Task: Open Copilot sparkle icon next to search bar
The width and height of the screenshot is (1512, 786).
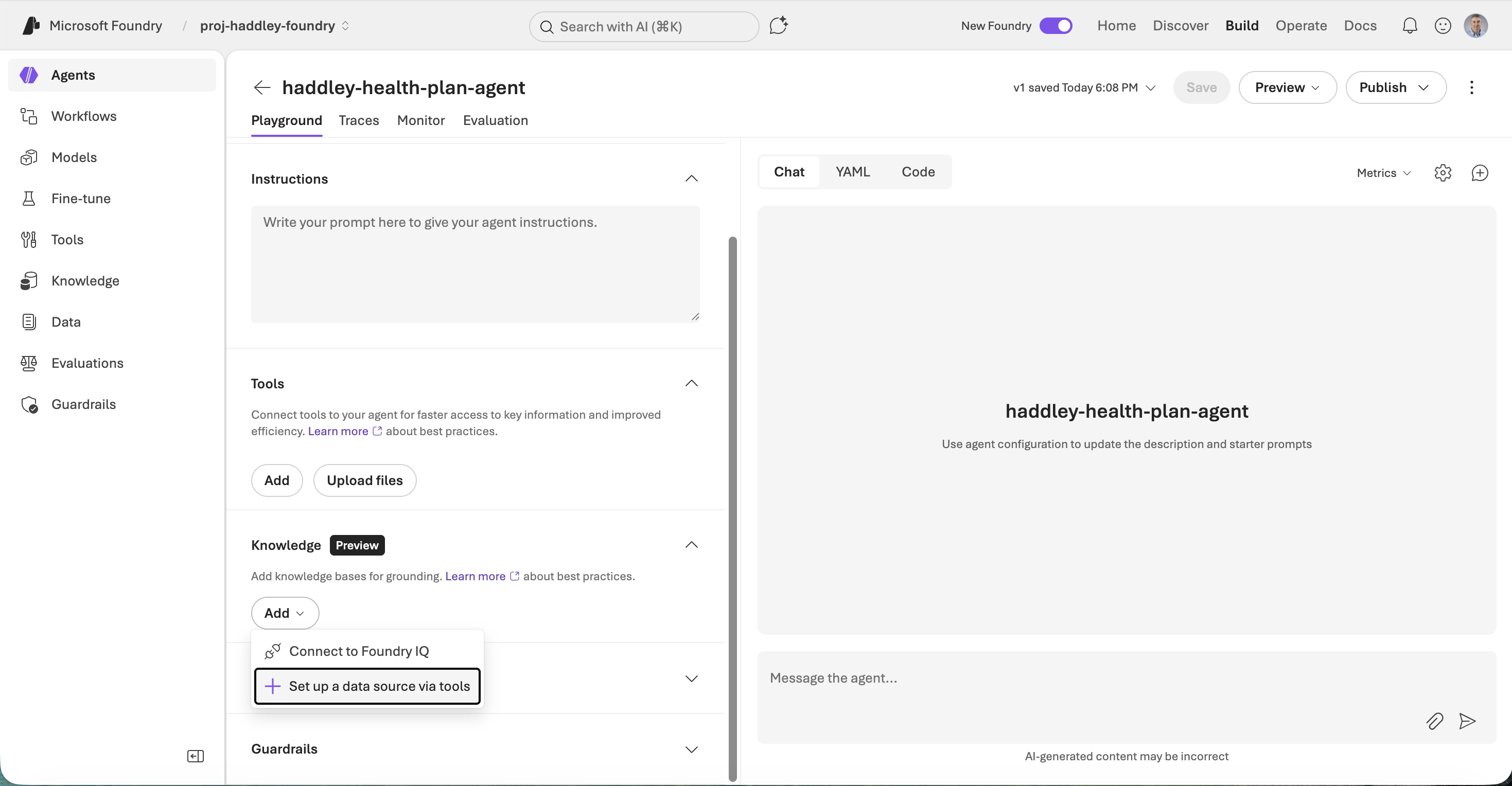Action: click(x=778, y=26)
